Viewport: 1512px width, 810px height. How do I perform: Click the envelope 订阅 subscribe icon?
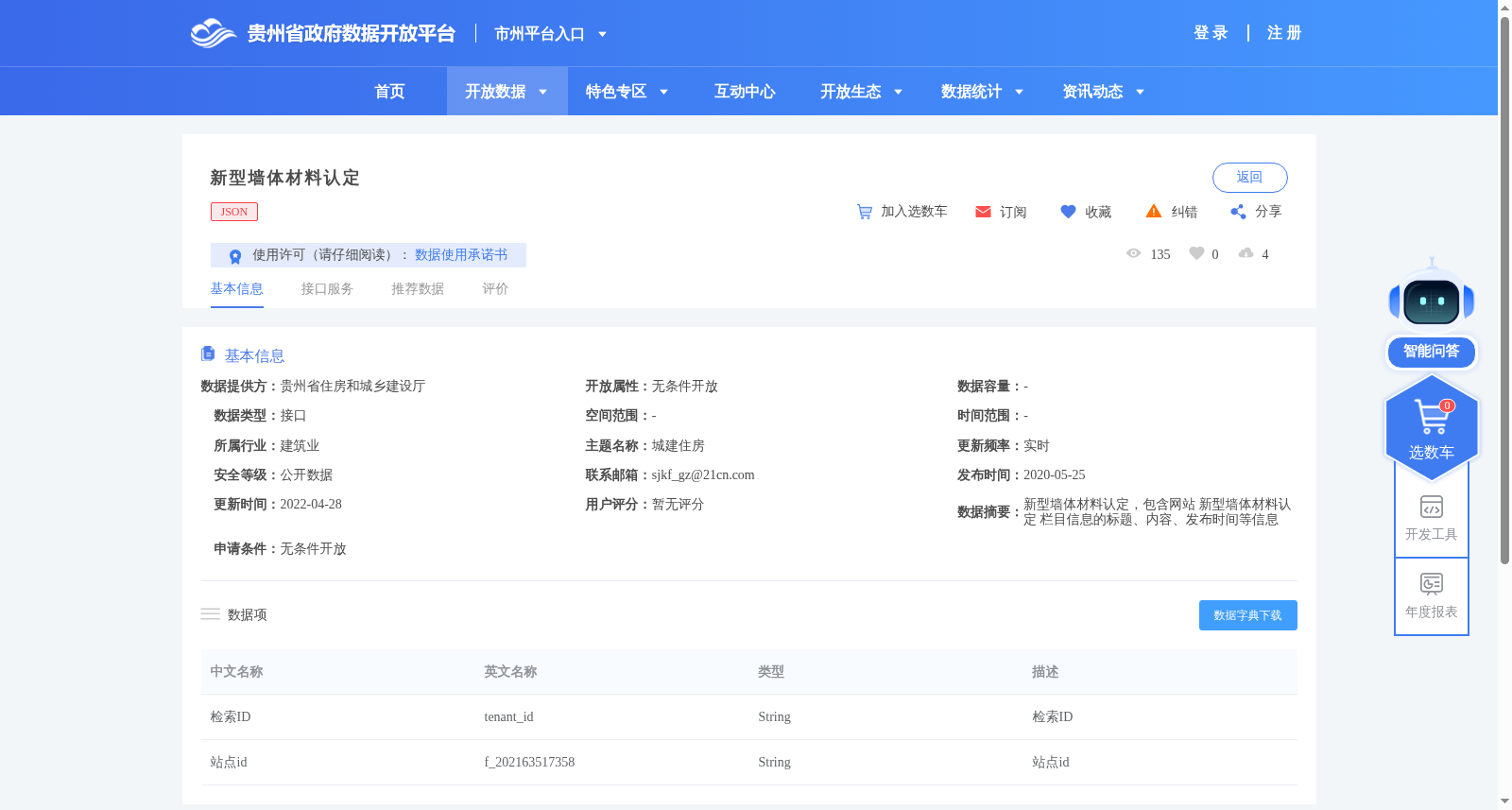(x=983, y=212)
